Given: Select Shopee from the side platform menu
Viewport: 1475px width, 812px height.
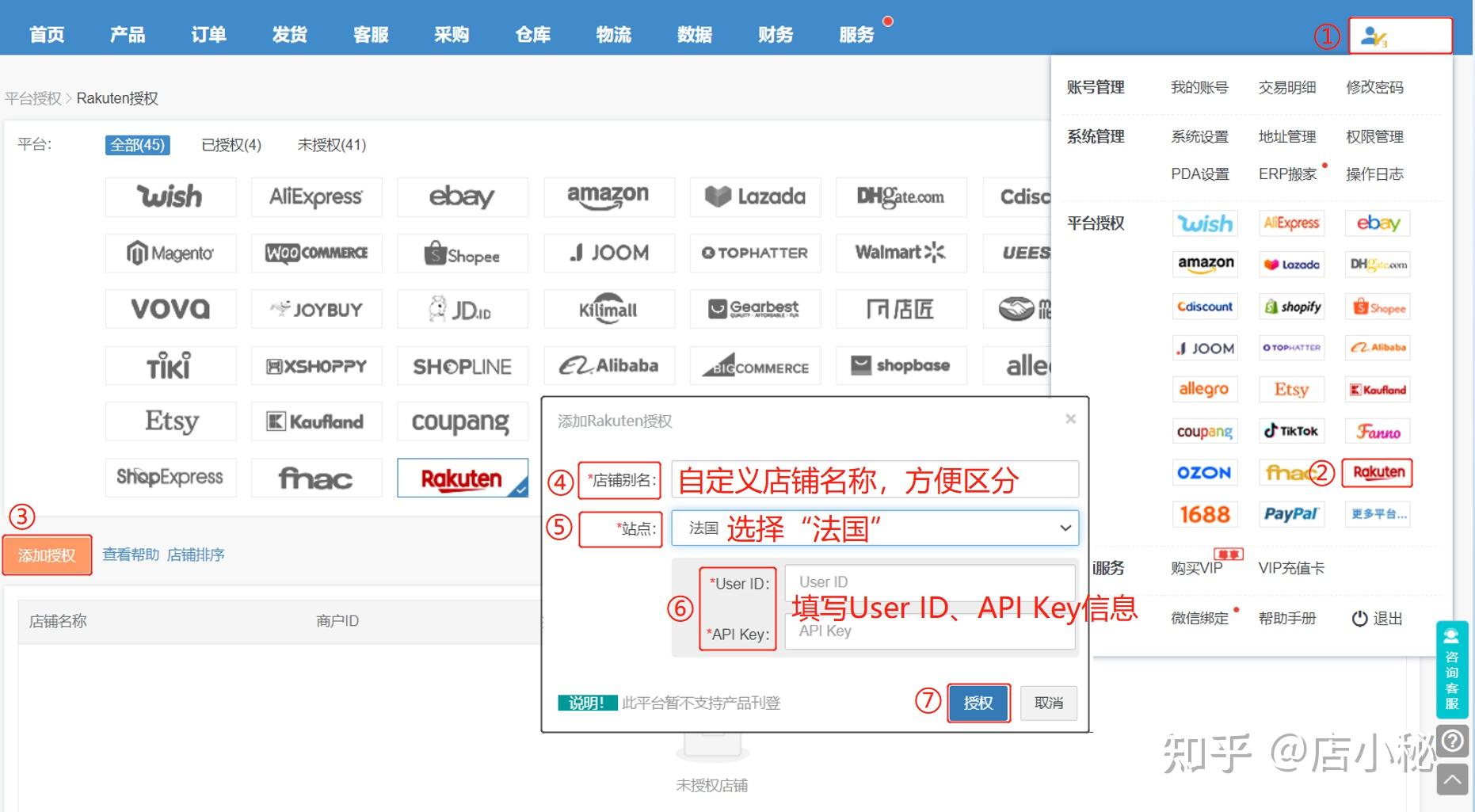Looking at the screenshot, I should coord(1378,307).
